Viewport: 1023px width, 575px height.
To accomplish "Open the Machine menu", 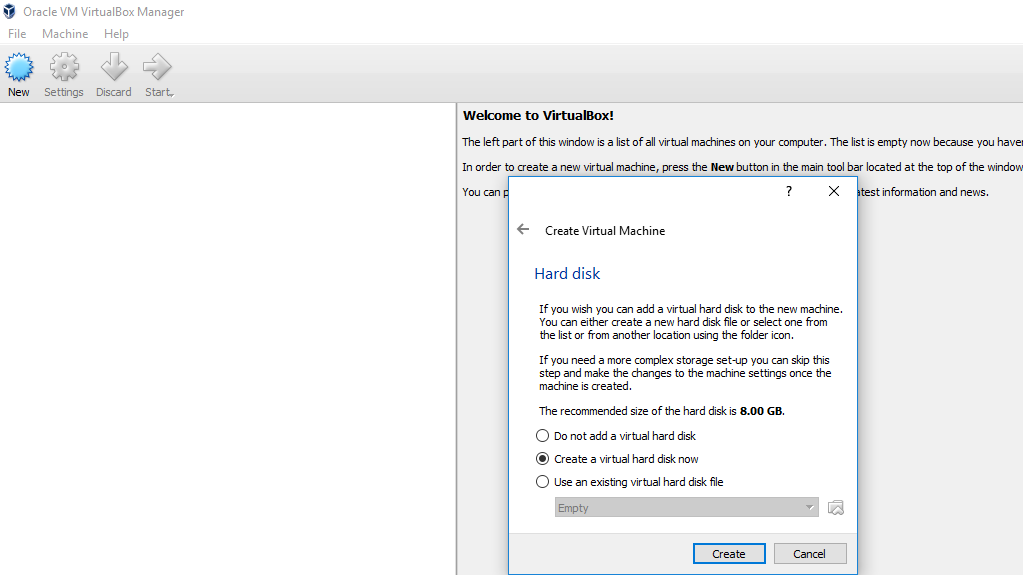I will (65, 34).
